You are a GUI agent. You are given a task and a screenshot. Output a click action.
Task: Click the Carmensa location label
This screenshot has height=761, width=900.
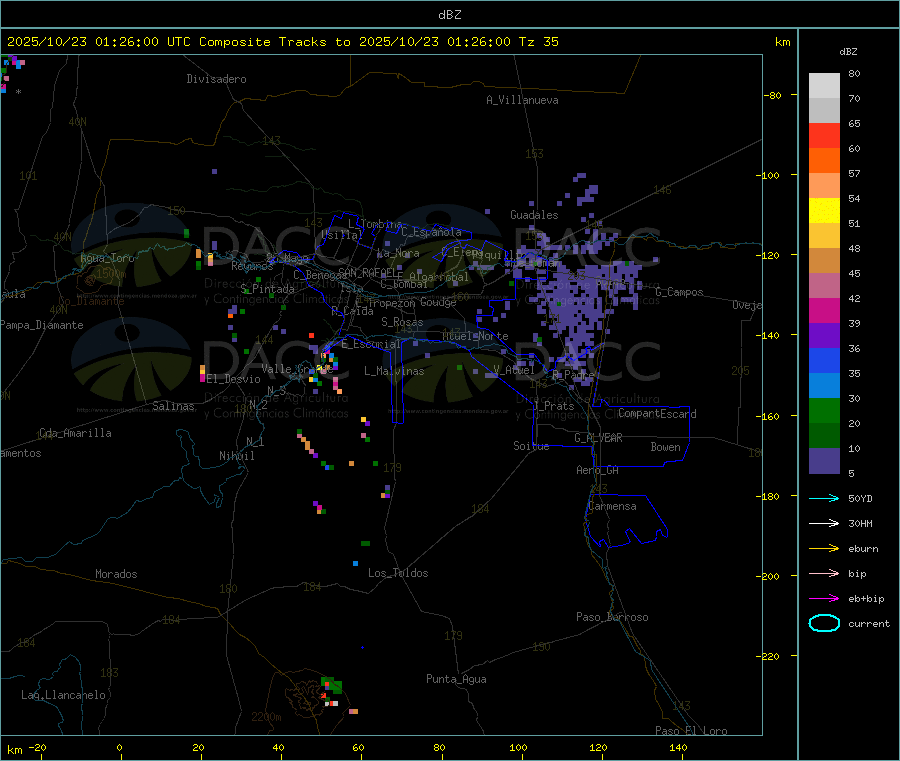pyautogui.click(x=612, y=506)
